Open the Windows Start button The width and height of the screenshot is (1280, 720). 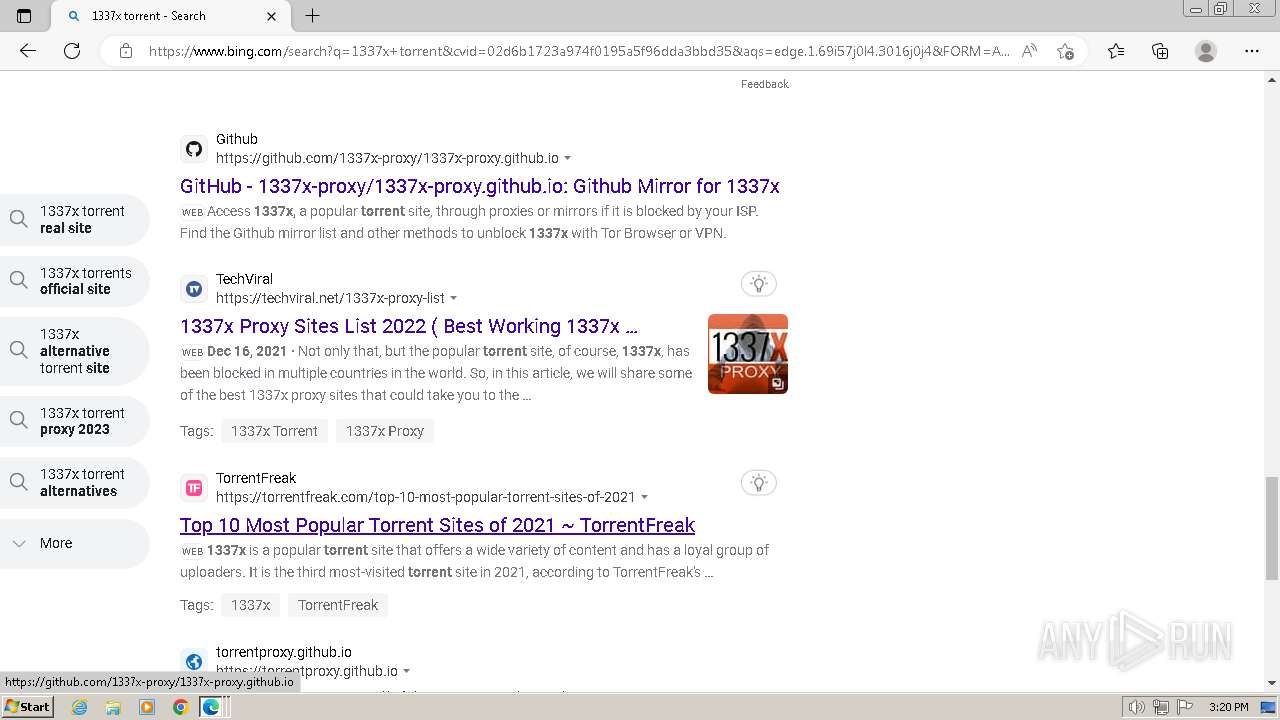pos(27,706)
